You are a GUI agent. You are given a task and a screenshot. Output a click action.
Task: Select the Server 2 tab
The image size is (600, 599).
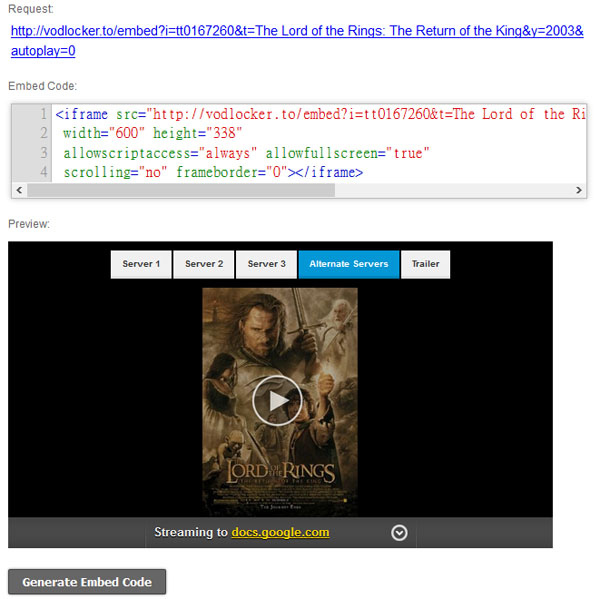pos(204,264)
